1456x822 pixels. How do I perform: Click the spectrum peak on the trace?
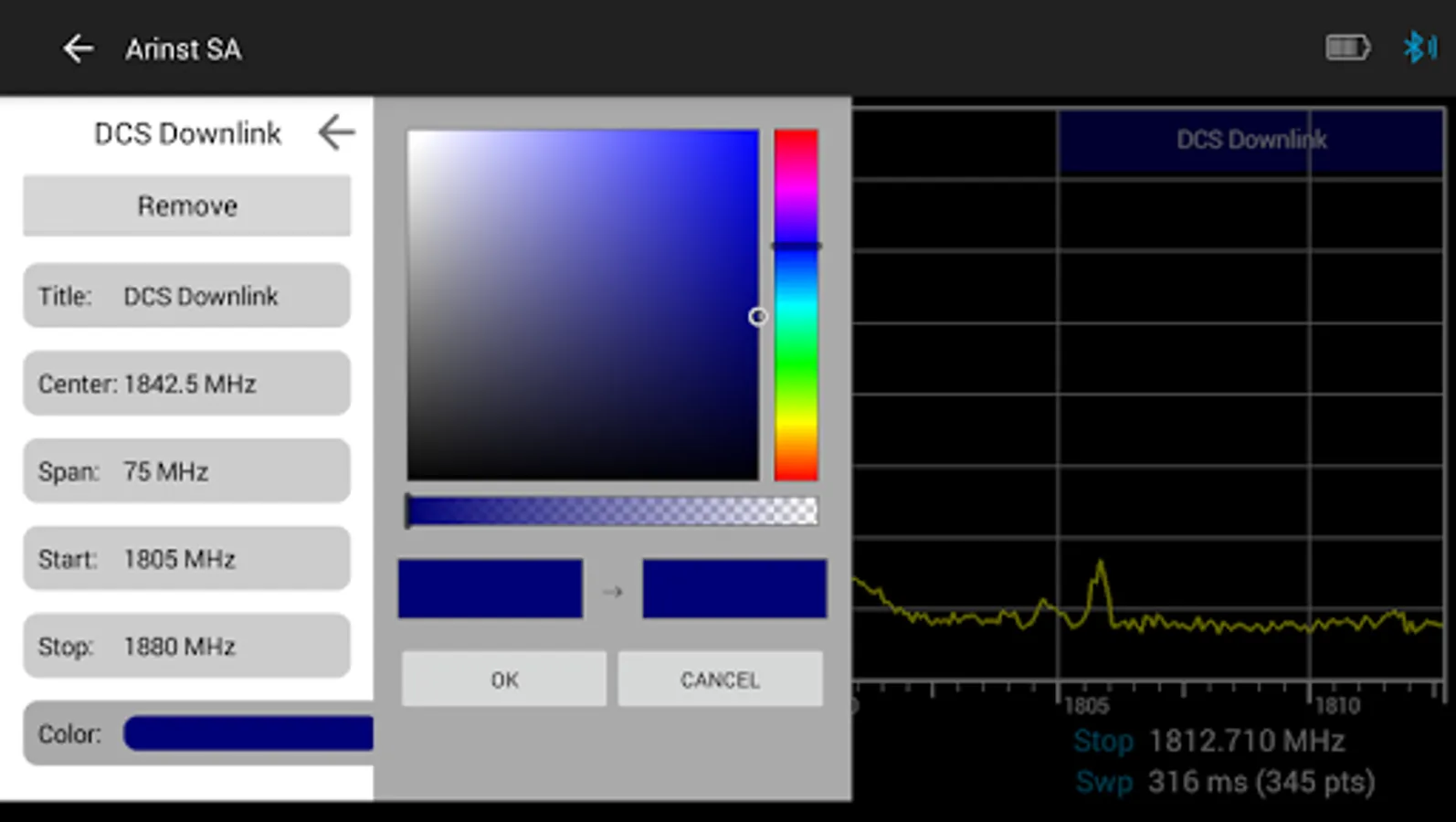(x=1101, y=566)
